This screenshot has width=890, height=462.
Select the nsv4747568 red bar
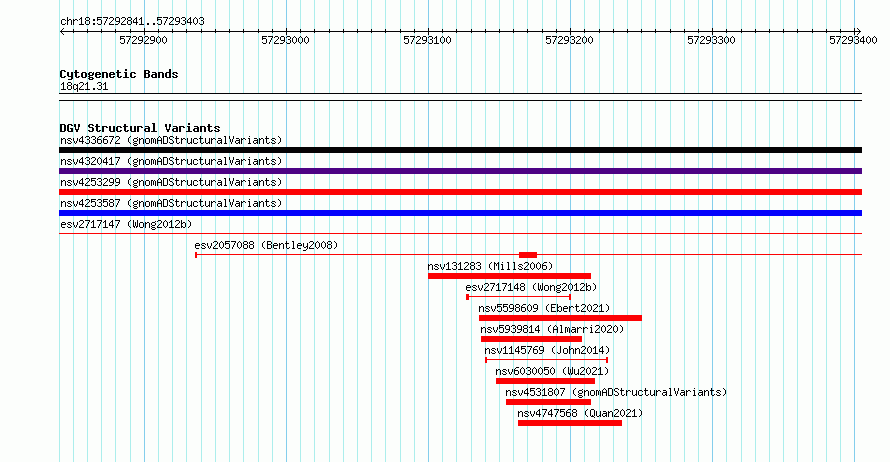pyautogui.click(x=570, y=423)
